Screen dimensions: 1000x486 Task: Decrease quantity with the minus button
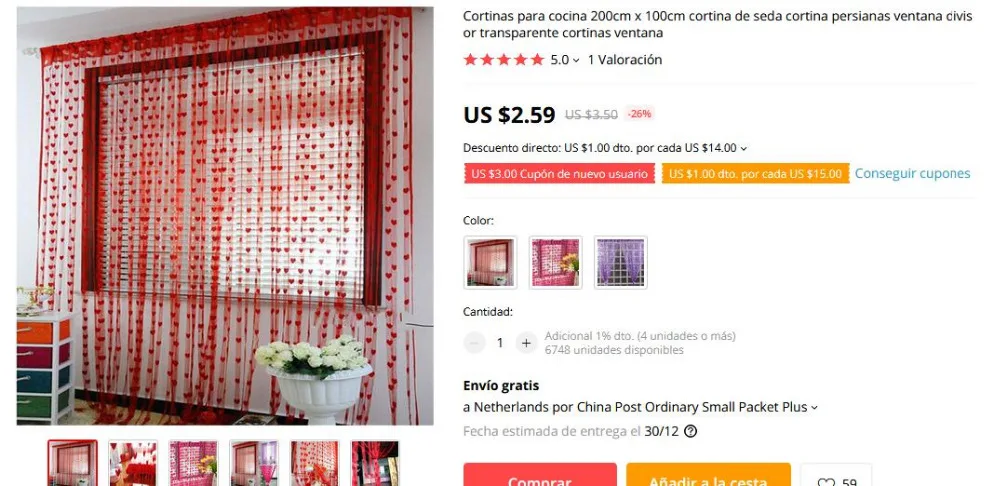click(474, 342)
